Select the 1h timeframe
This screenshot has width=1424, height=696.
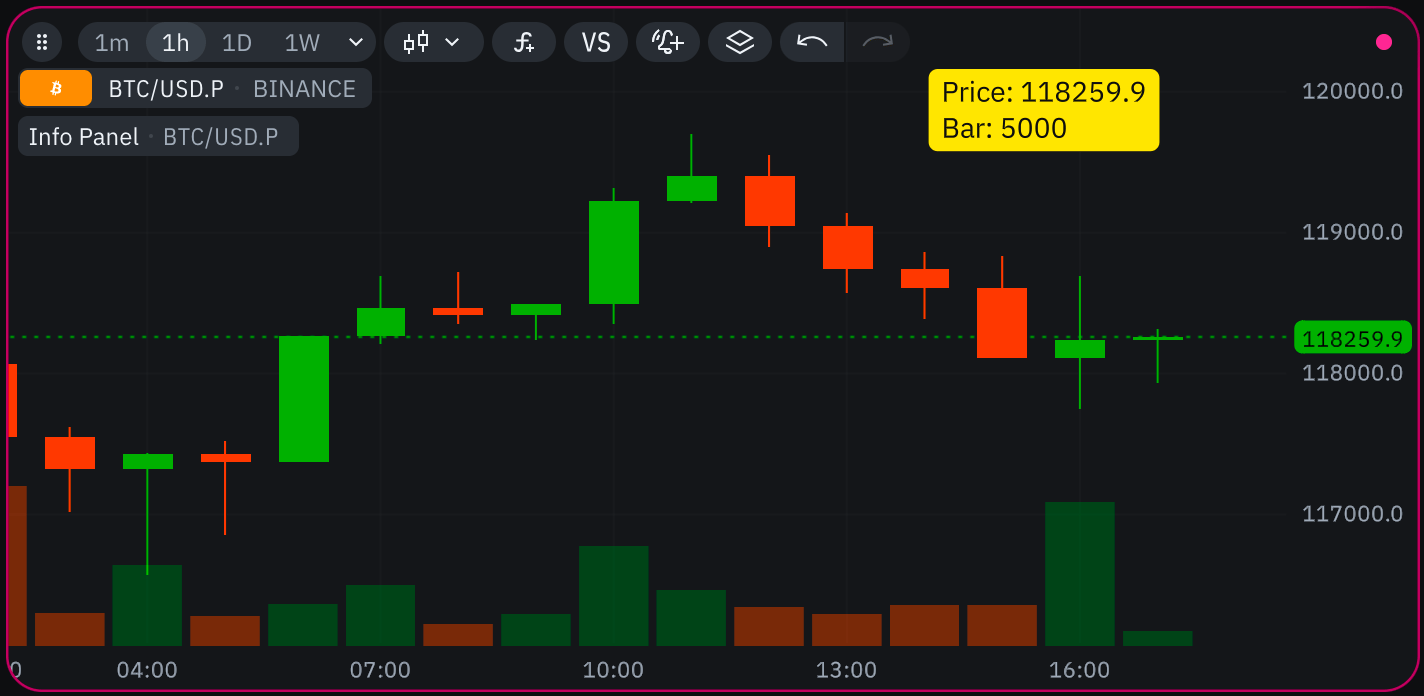tap(176, 43)
